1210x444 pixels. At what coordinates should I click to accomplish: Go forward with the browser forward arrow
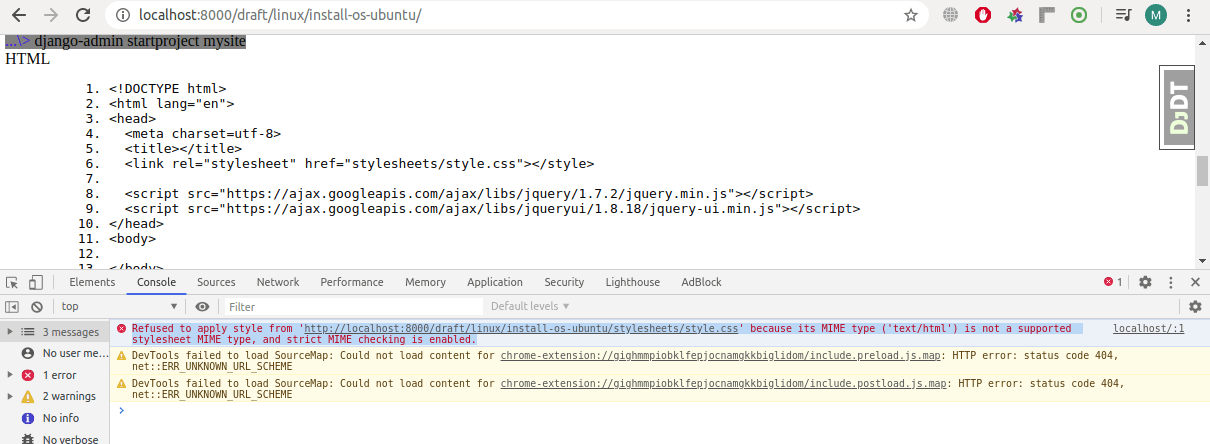pyautogui.click(x=52, y=15)
